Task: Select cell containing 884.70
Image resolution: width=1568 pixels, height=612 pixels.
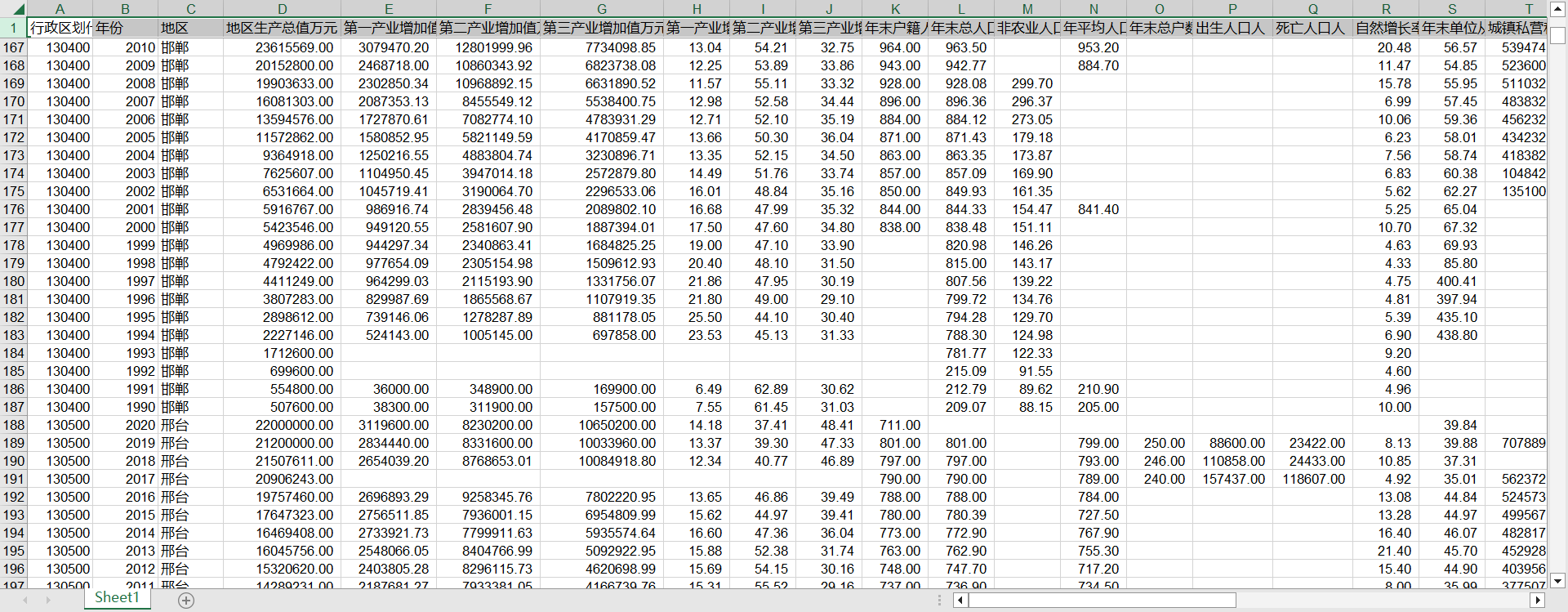Action: (x=1094, y=65)
